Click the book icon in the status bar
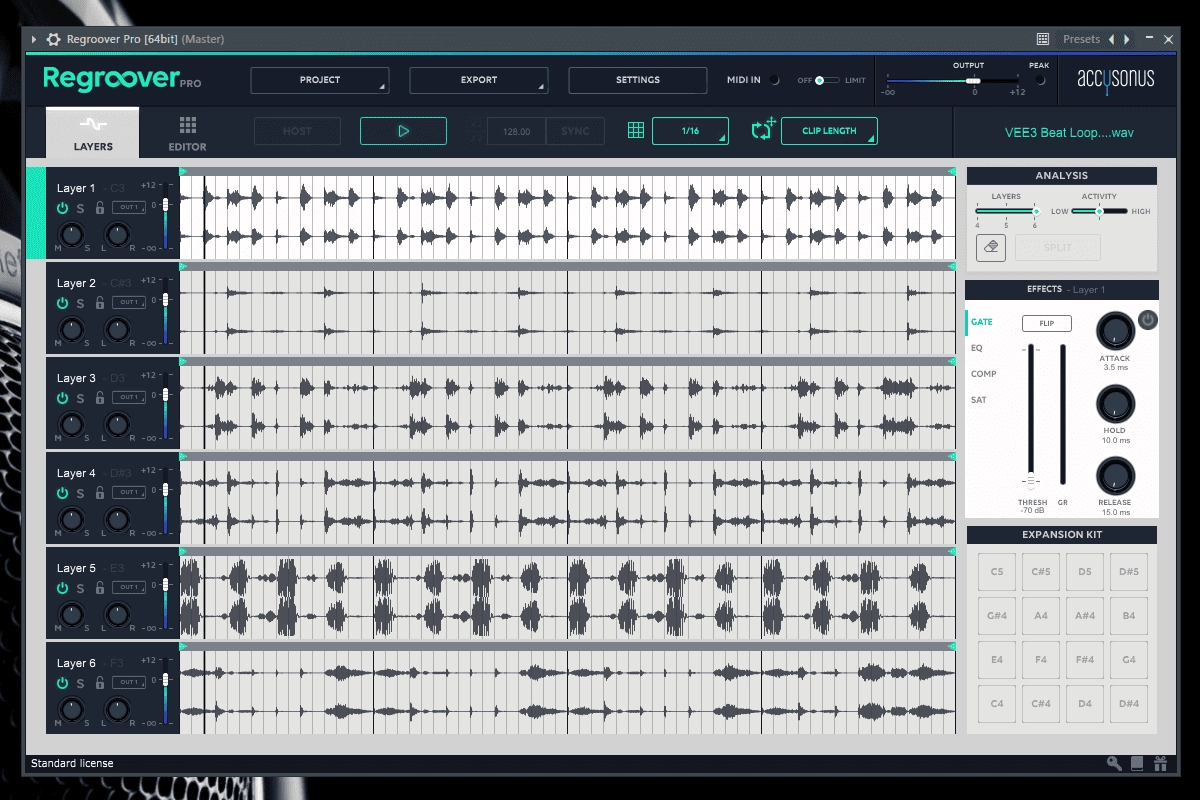The height and width of the screenshot is (800, 1200). (1137, 764)
